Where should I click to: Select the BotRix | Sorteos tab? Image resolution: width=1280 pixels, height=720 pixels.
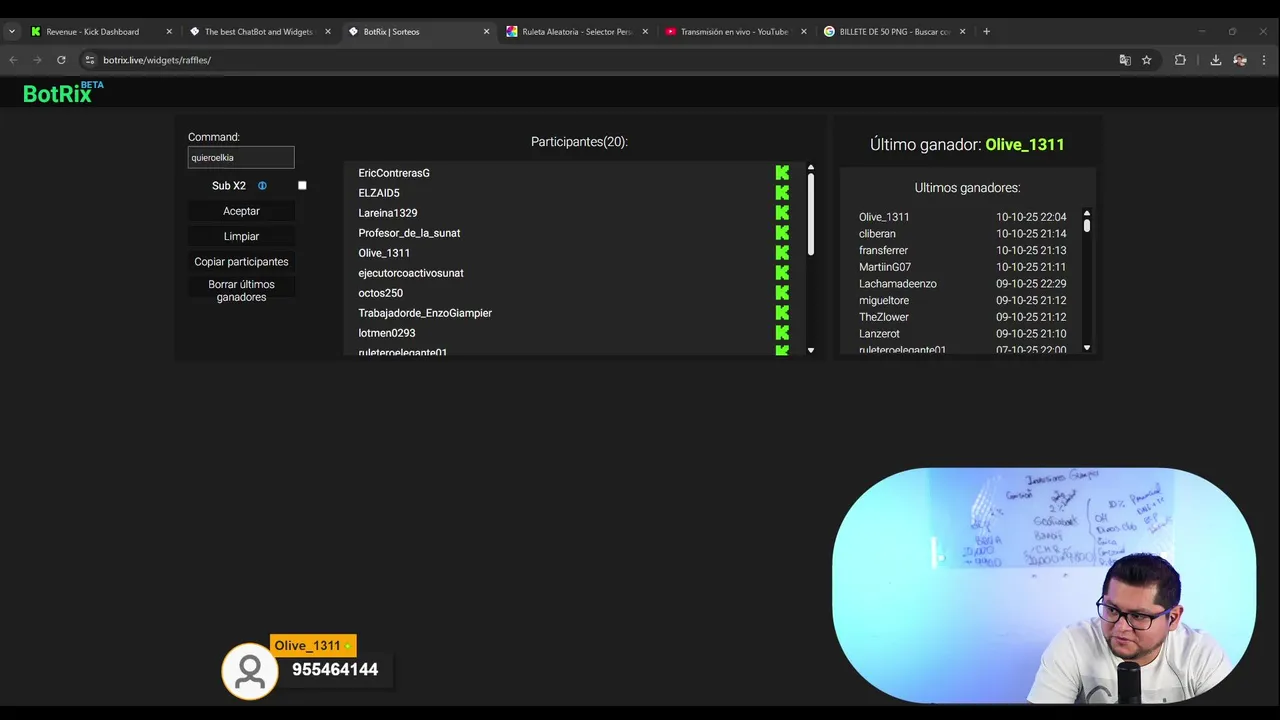click(x=418, y=32)
